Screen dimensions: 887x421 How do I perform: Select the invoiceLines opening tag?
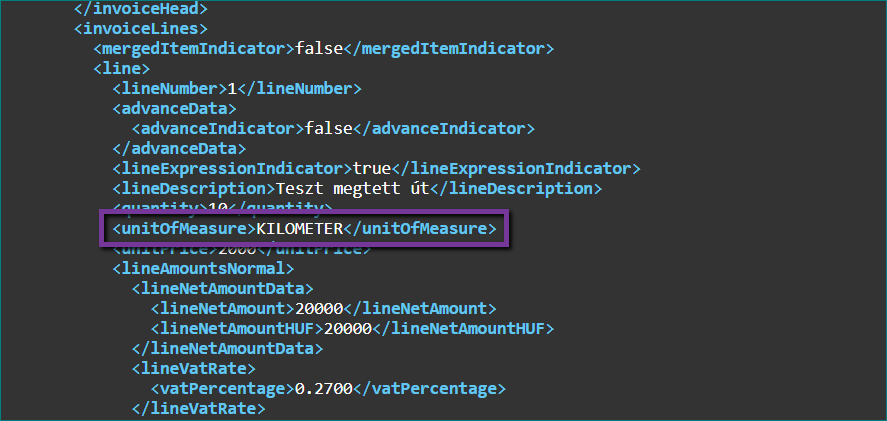point(141,28)
